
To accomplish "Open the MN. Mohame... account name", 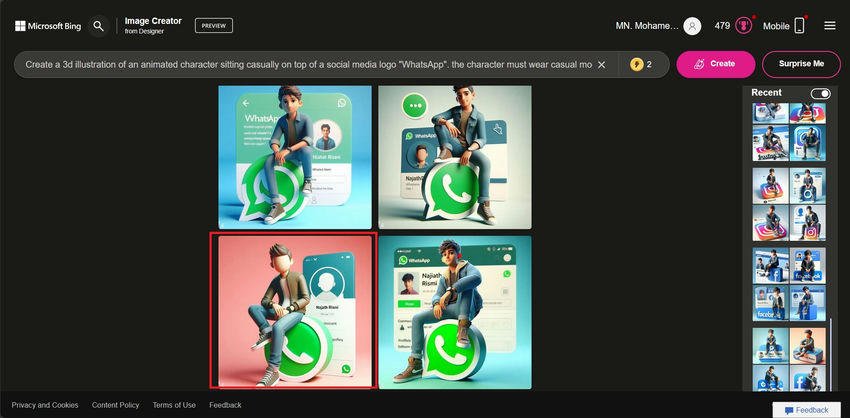I will click(647, 25).
